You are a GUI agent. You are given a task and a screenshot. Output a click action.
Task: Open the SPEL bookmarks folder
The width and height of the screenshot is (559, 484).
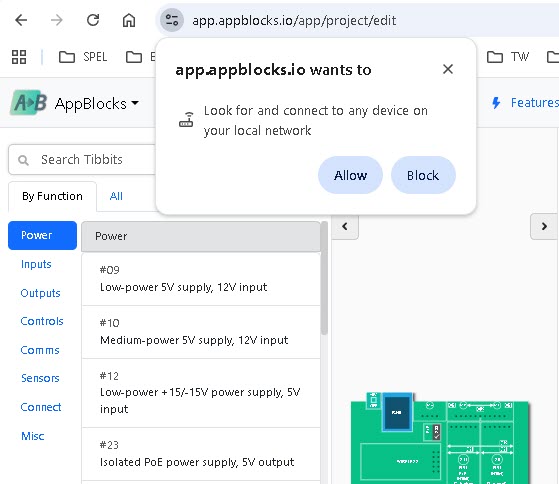pos(83,57)
